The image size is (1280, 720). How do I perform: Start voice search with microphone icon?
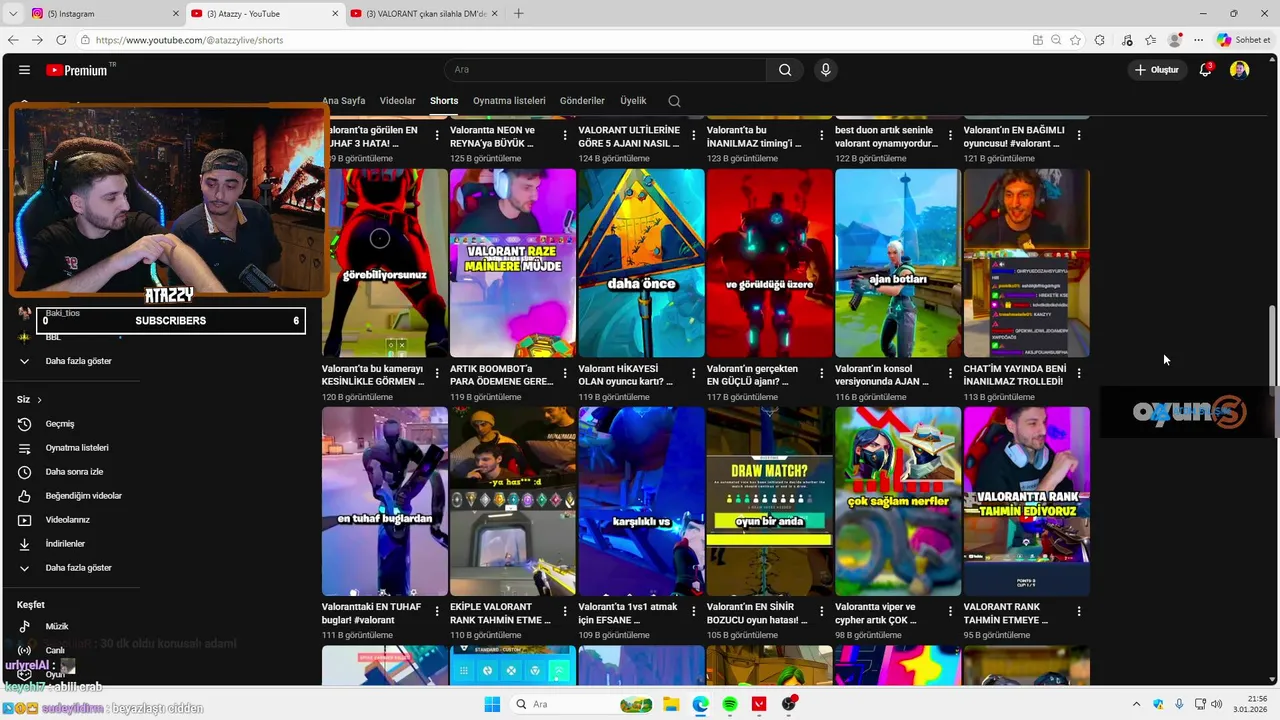[825, 70]
